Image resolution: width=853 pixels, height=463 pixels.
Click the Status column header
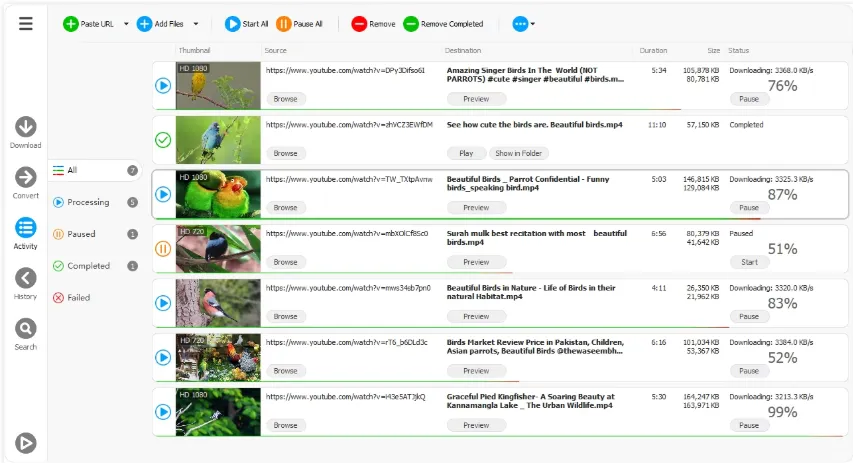point(738,50)
